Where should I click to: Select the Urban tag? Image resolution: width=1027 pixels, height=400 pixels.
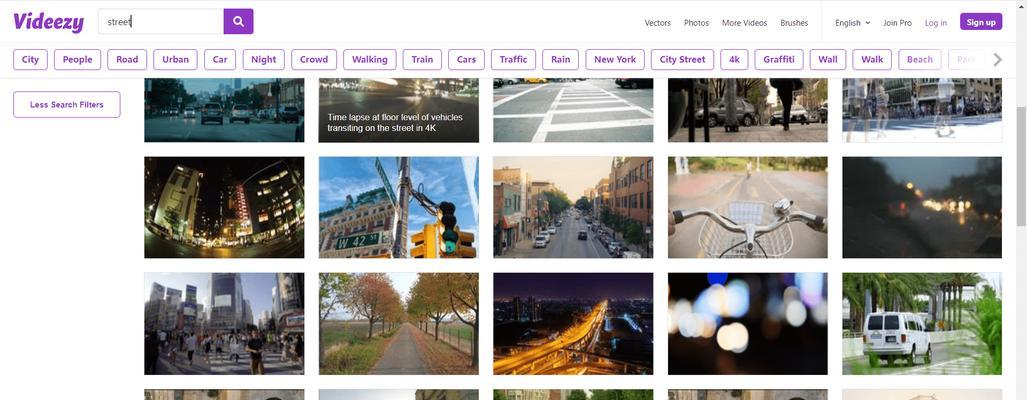click(x=176, y=60)
